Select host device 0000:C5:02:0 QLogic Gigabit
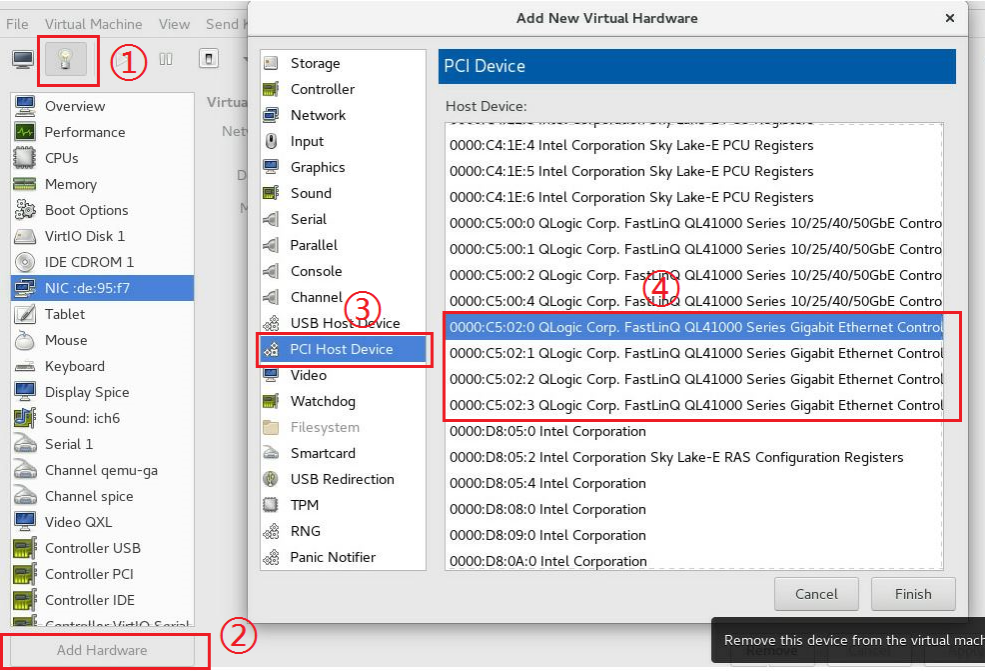 pos(694,327)
